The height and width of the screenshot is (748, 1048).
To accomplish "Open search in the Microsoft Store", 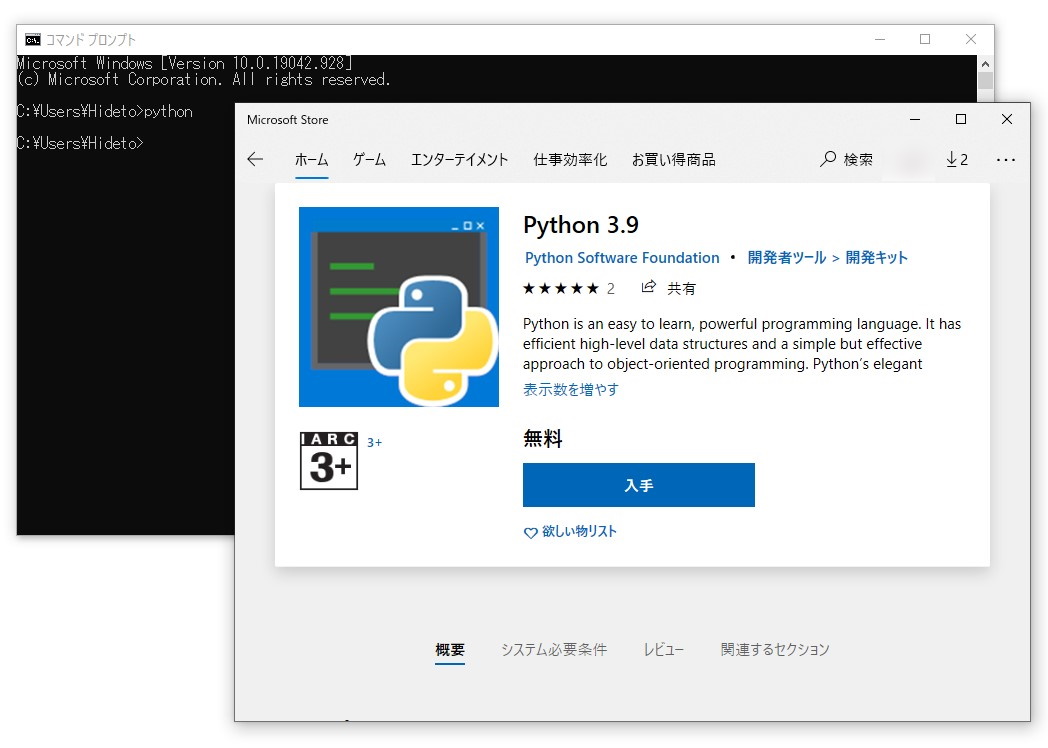I will [x=846, y=159].
